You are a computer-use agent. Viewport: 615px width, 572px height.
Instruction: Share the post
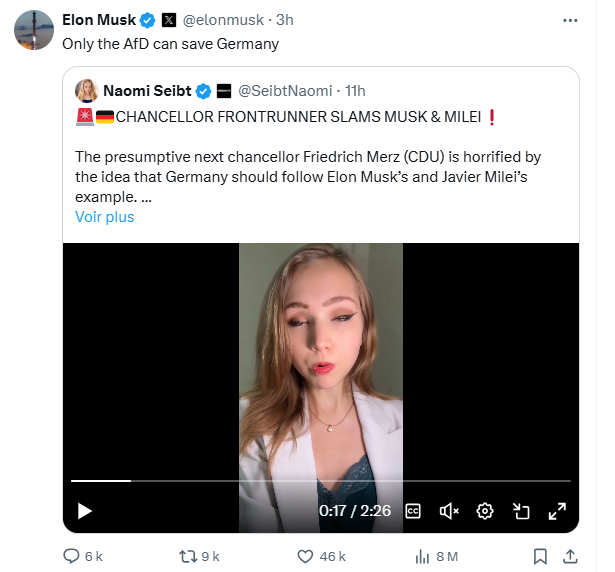pyautogui.click(x=570, y=556)
